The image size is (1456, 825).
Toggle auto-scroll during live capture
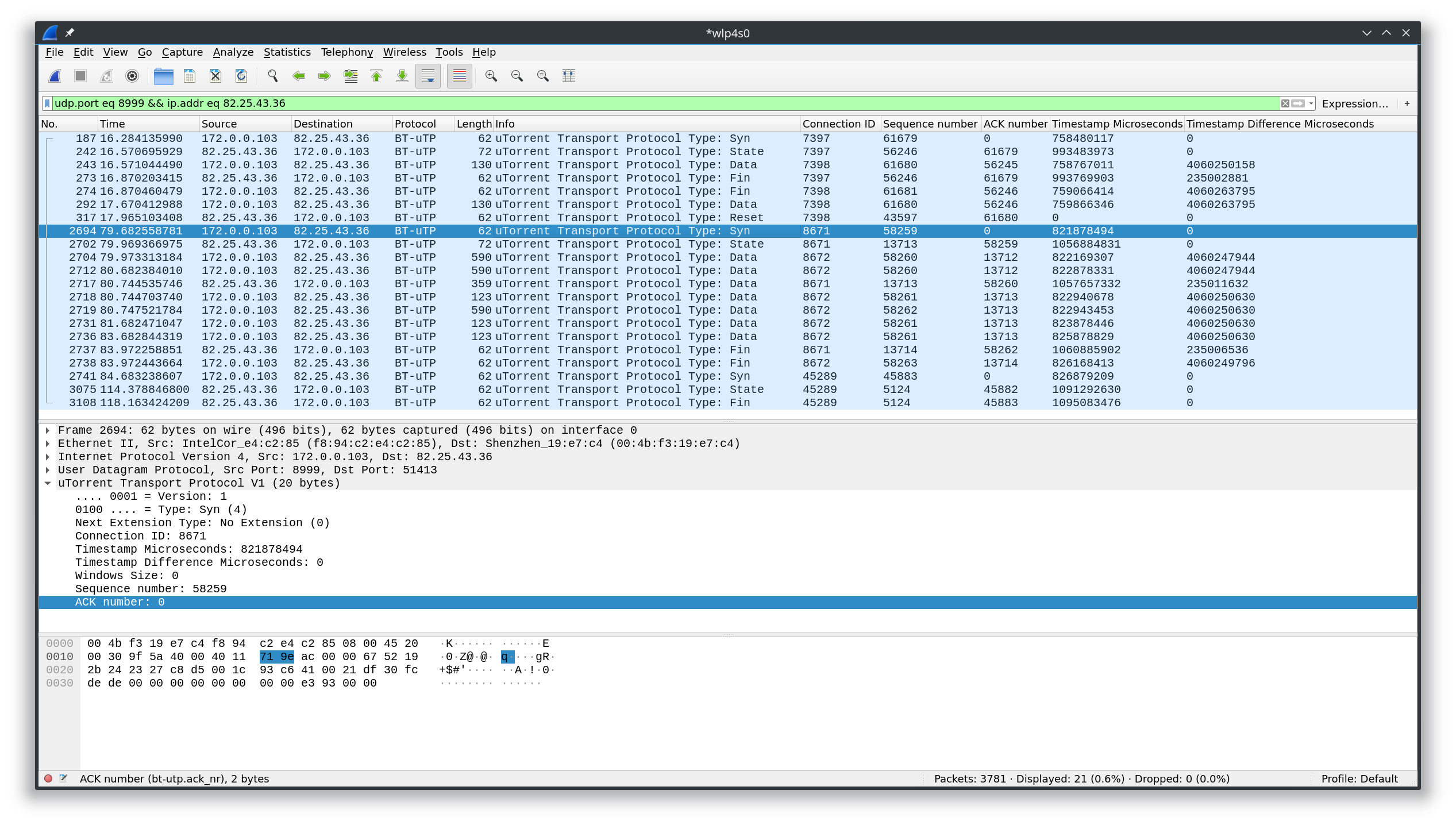tap(428, 76)
